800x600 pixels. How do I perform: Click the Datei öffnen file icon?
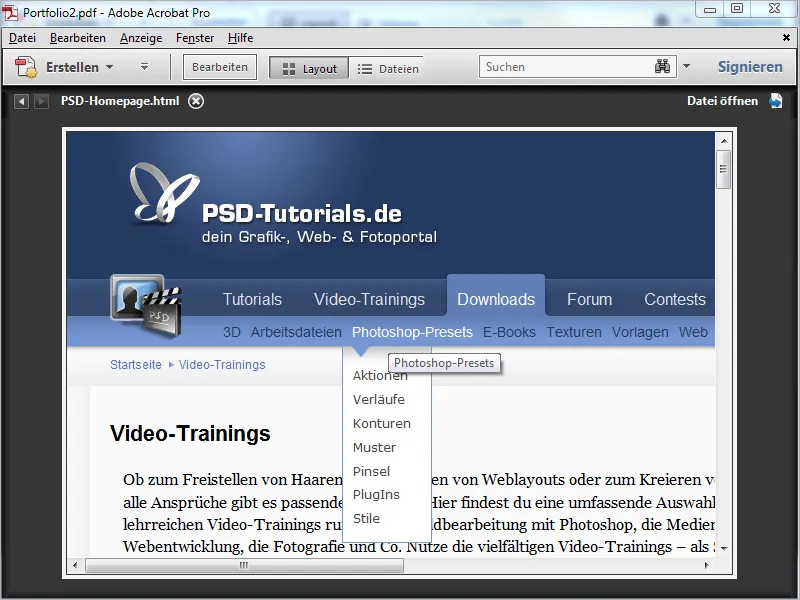776,101
